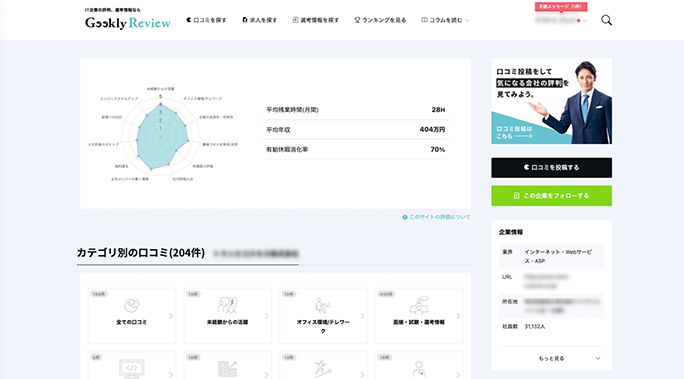This screenshot has height=379, width=684.
Task: Click the black 口コミを投稿する button
Action: pos(551,167)
